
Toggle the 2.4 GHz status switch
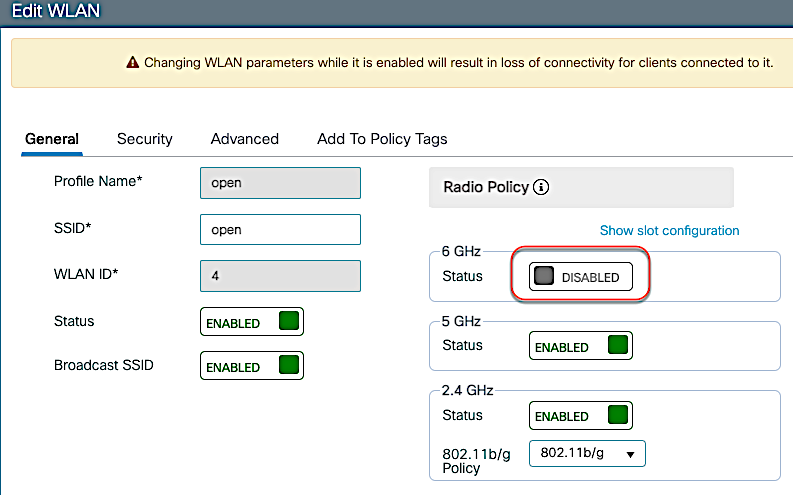[x=581, y=416]
